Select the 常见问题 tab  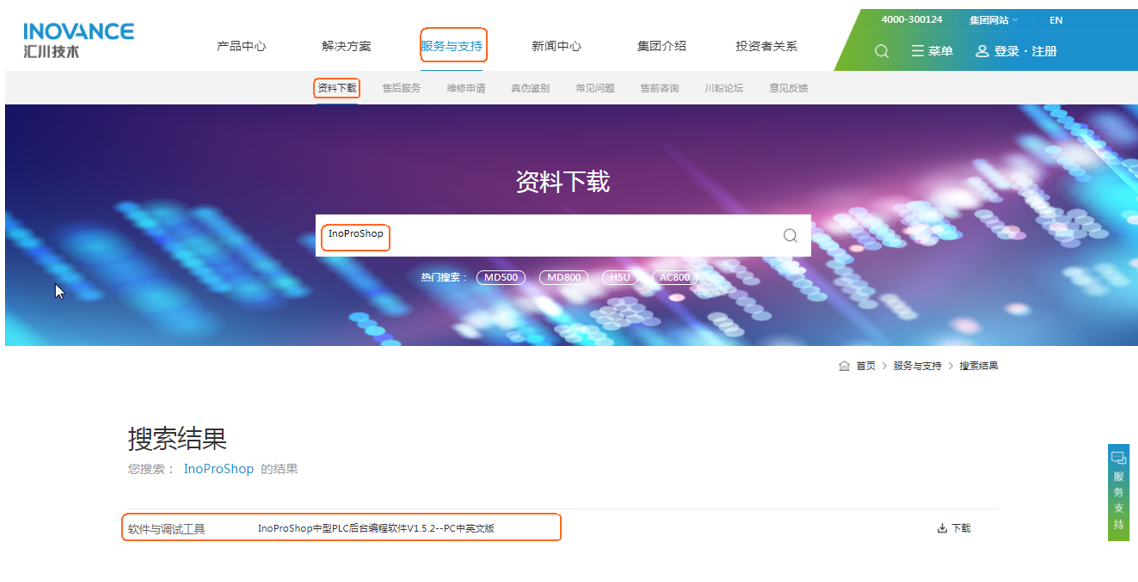[595, 89]
